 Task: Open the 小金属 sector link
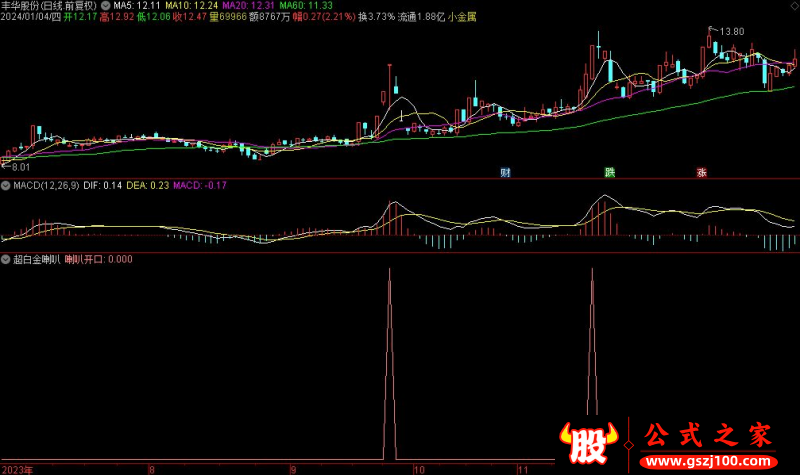pyautogui.click(x=462, y=17)
